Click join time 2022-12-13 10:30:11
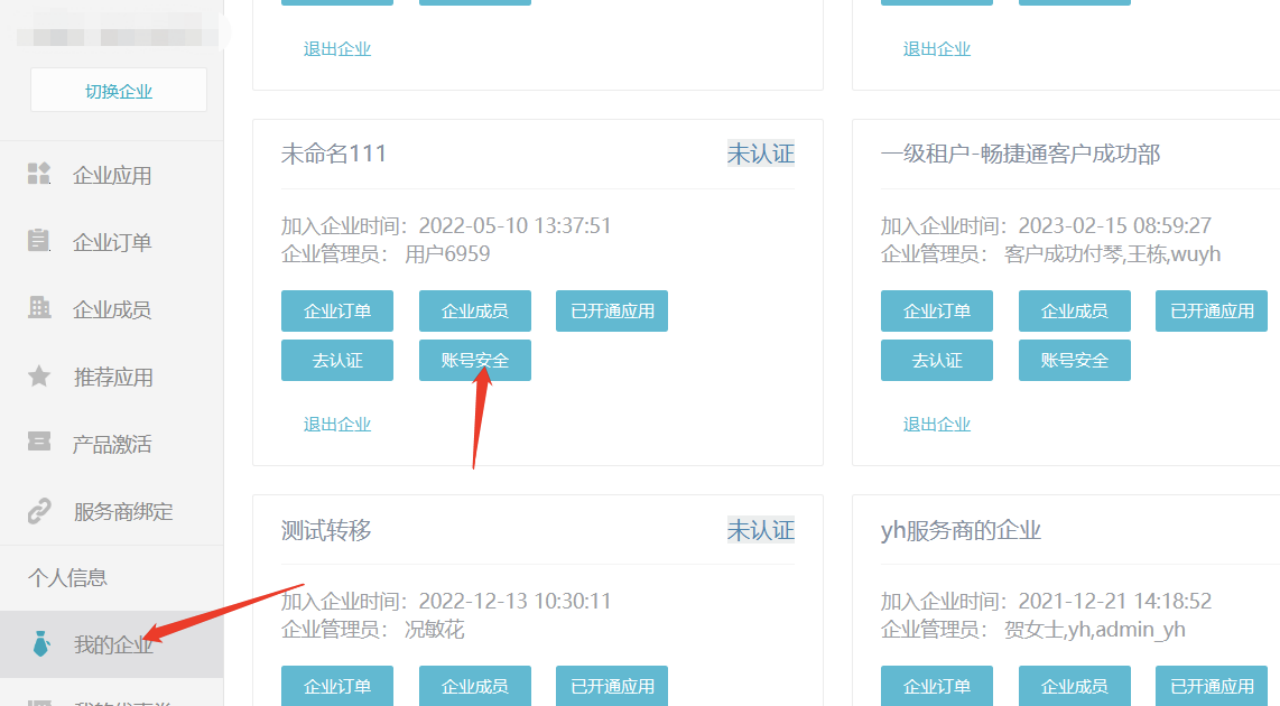Screen dimensions: 1280x706 pyautogui.click(x=515, y=601)
